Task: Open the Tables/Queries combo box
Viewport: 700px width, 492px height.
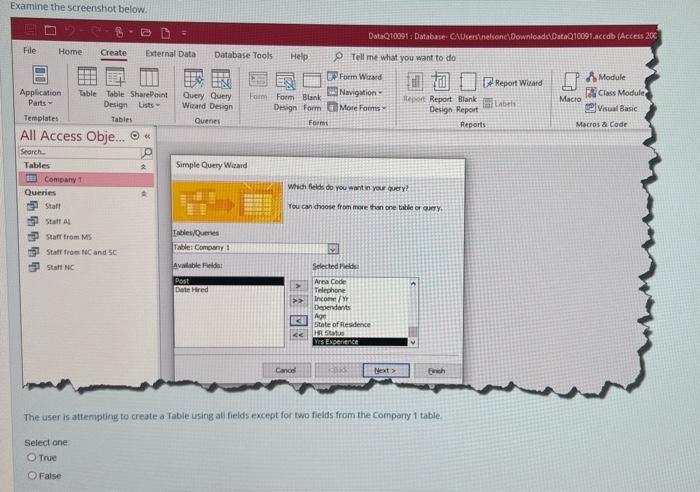Action: pos(333,249)
